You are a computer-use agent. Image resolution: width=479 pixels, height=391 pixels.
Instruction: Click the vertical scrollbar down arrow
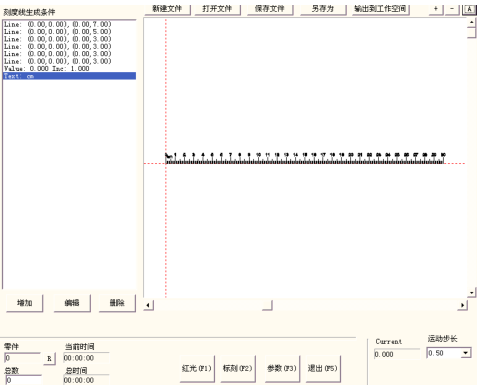tap(471, 293)
